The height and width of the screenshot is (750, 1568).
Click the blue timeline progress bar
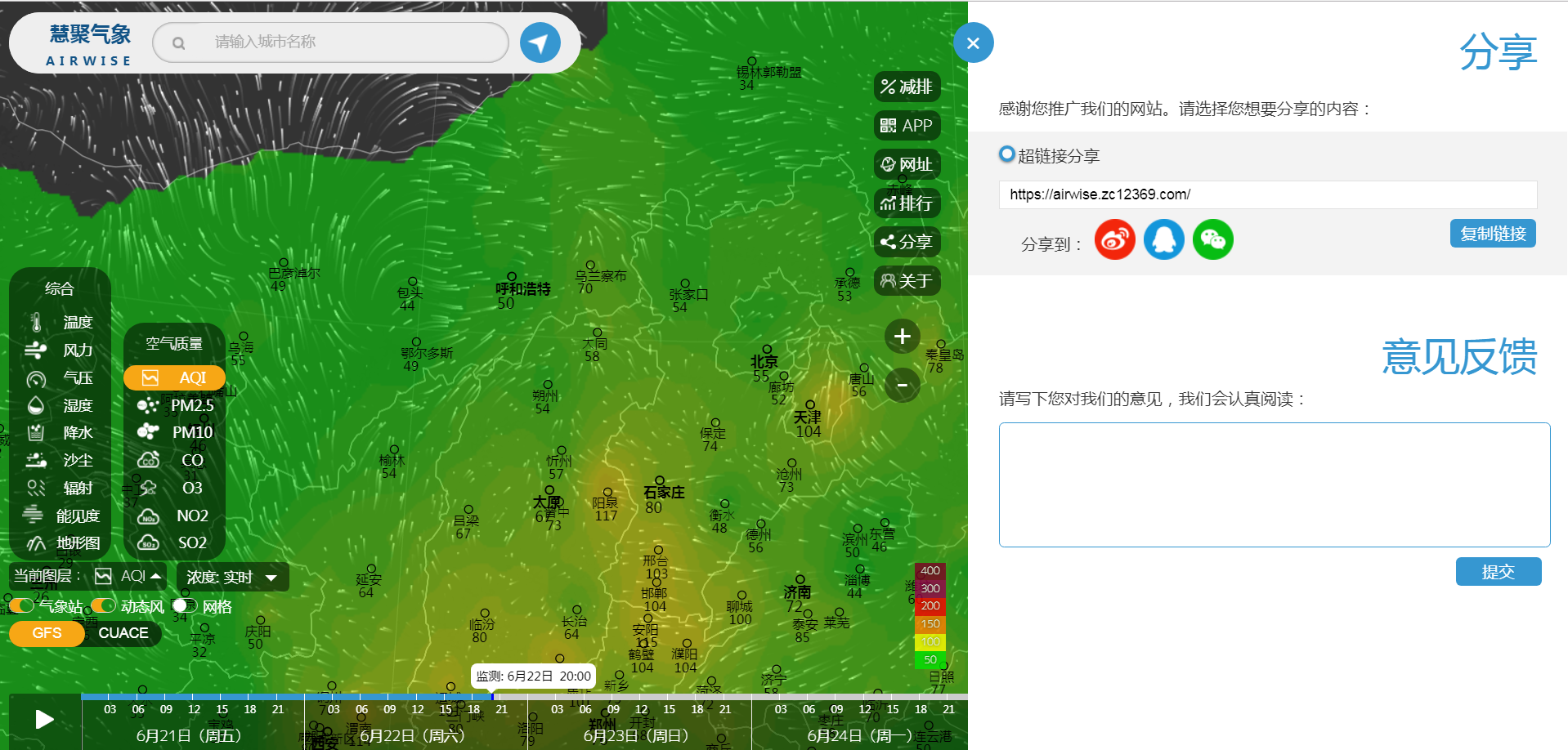click(x=287, y=697)
